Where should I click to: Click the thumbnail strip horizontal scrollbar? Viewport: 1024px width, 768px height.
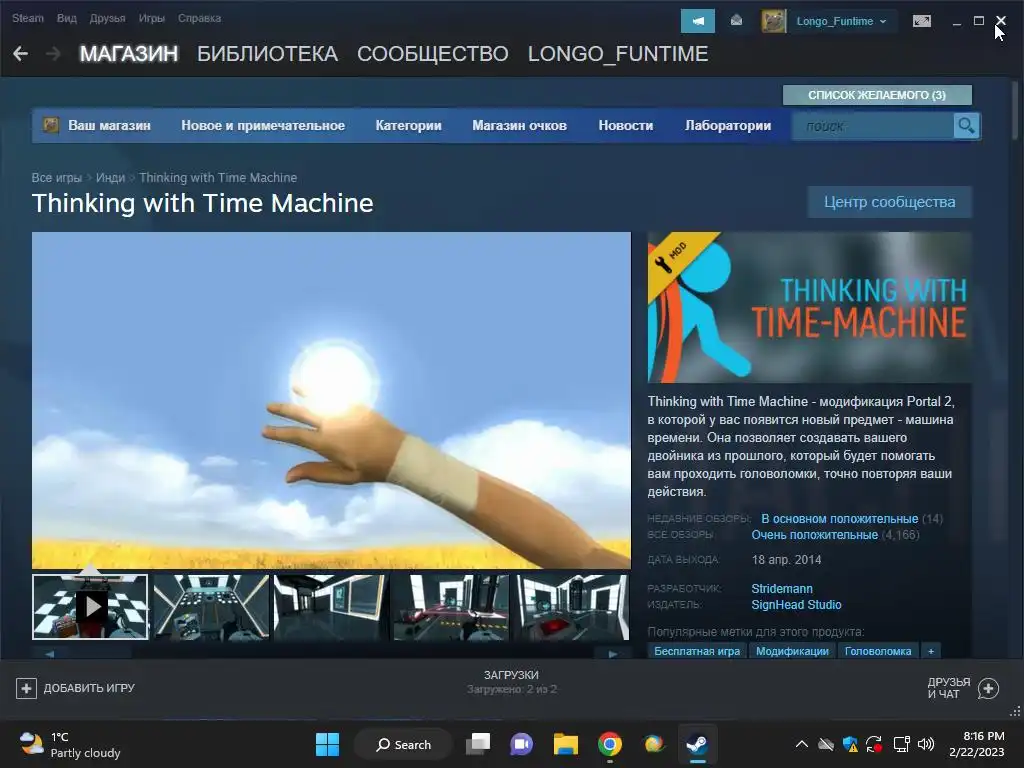coord(331,653)
